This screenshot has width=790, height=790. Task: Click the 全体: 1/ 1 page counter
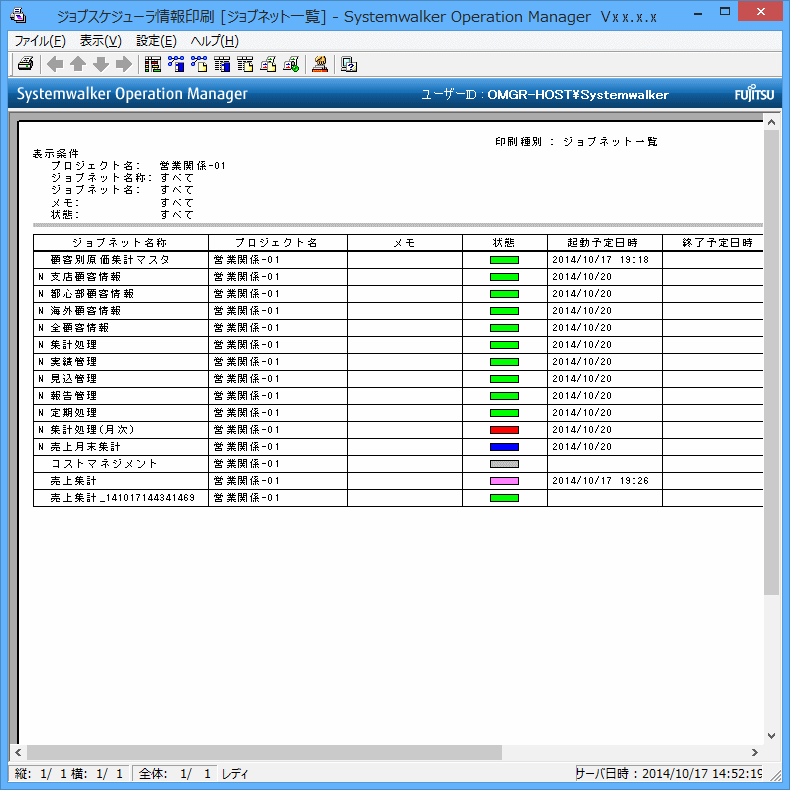[175, 773]
